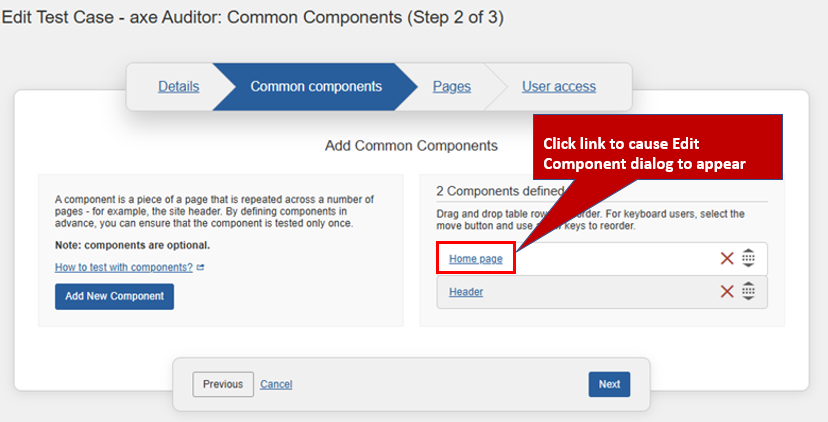Go to the Details step
Viewport: 828px width, 422px height.
tap(178, 87)
